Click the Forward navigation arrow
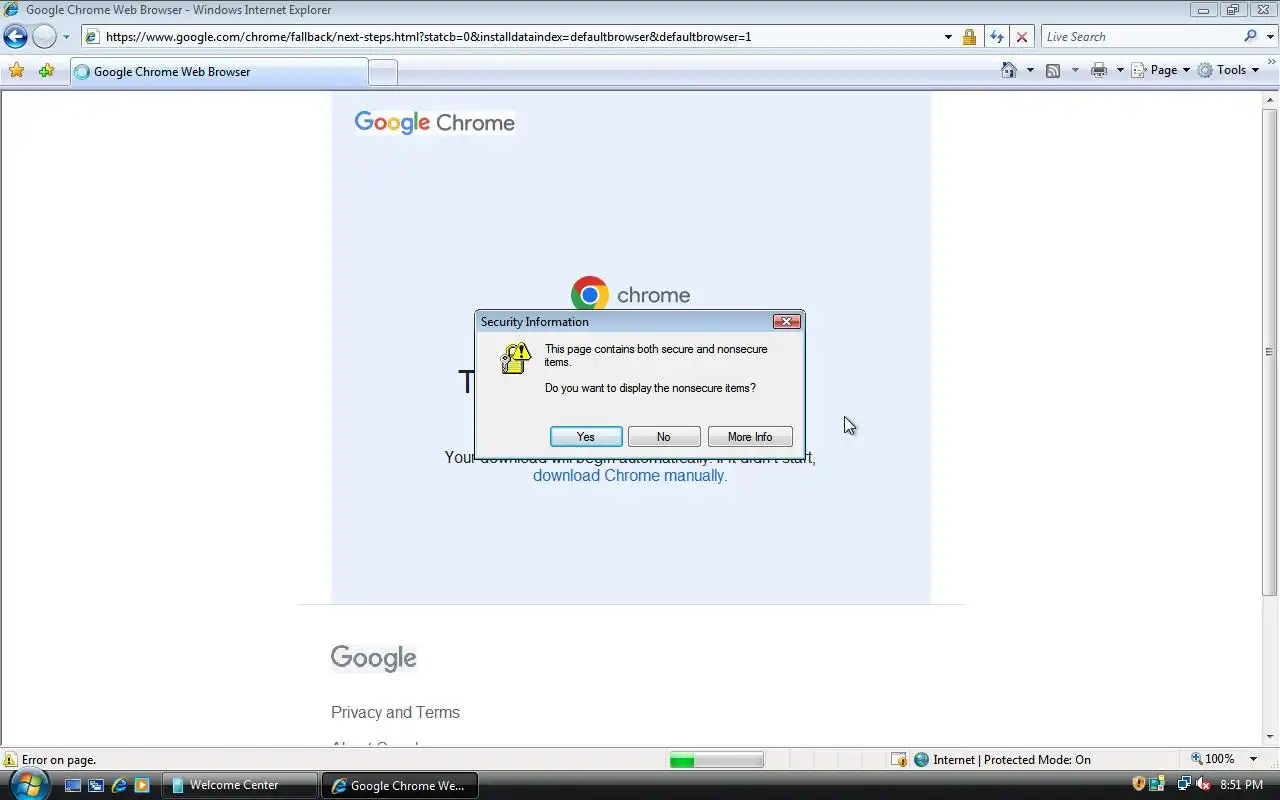Viewport: 1280px width, 800px height. tap(44, 37)
